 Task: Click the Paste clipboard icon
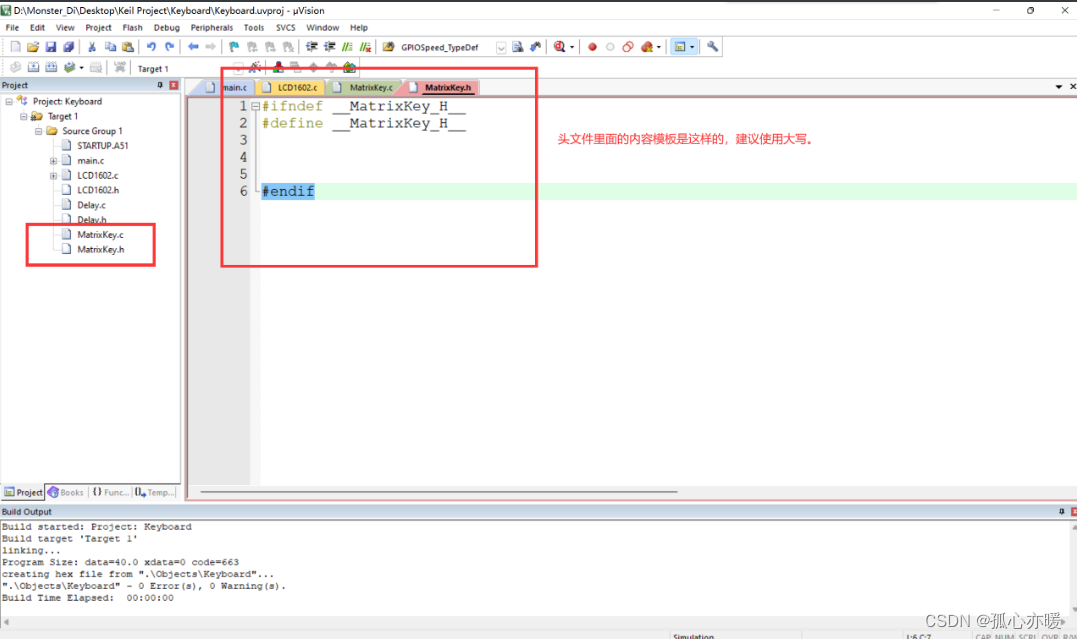pyautogui.click(x=128, y=47)
